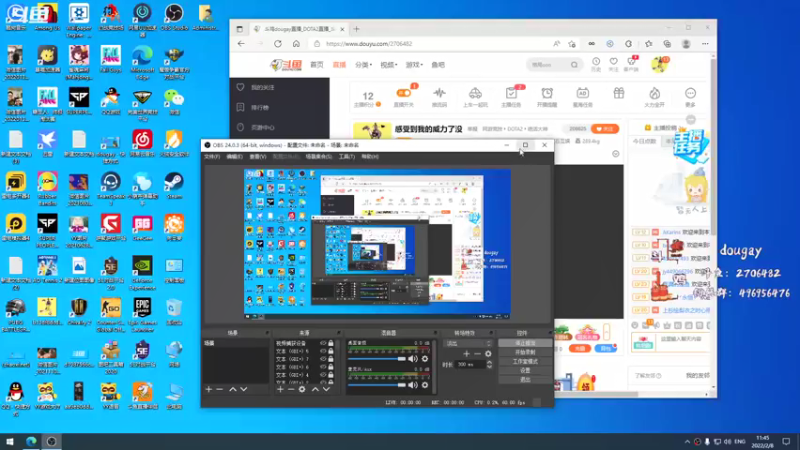This screenshot has width=800, height=450.
Task: Adjust the mic/aux volume slider
Action: (x=377, y=385)
